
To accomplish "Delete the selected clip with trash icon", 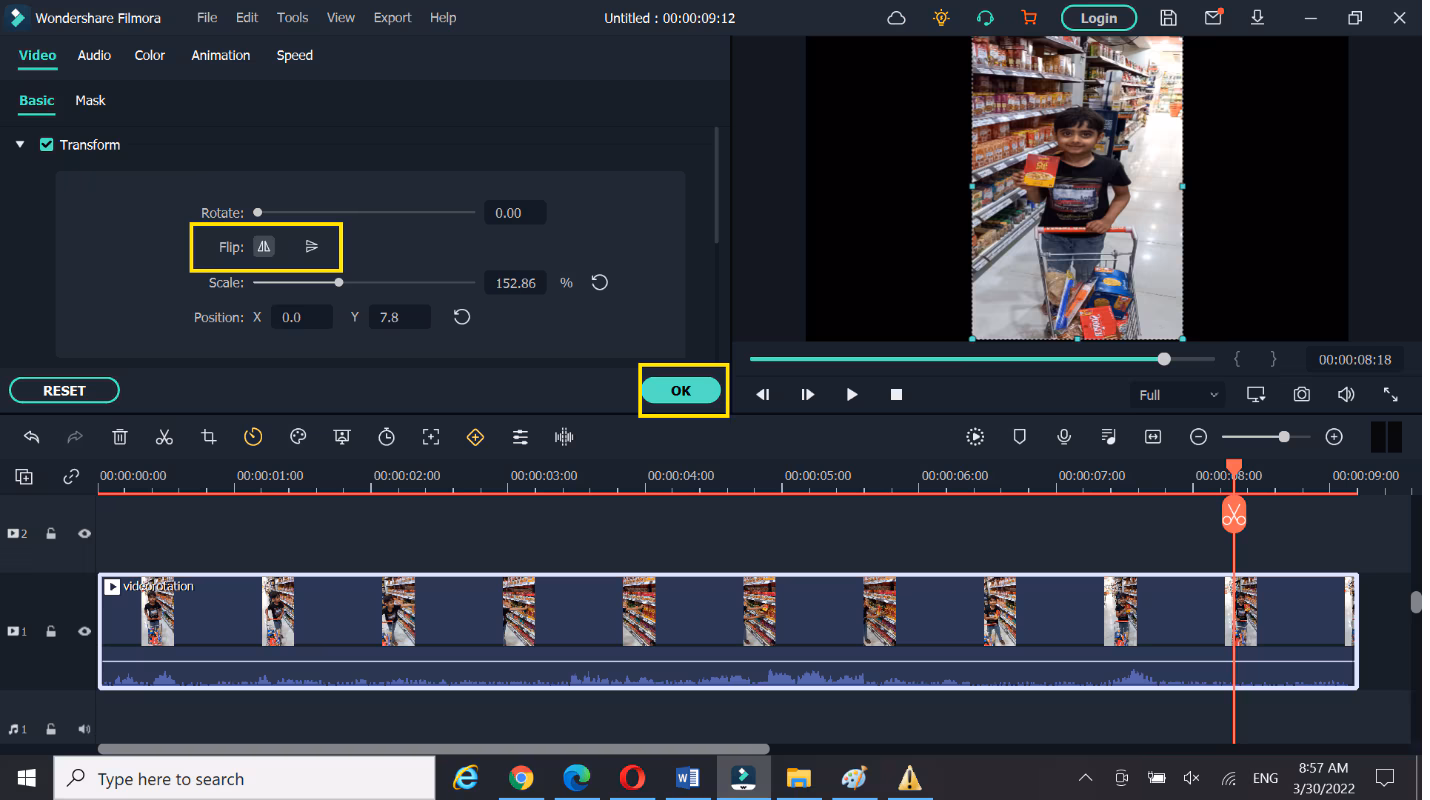I will 120,437.
